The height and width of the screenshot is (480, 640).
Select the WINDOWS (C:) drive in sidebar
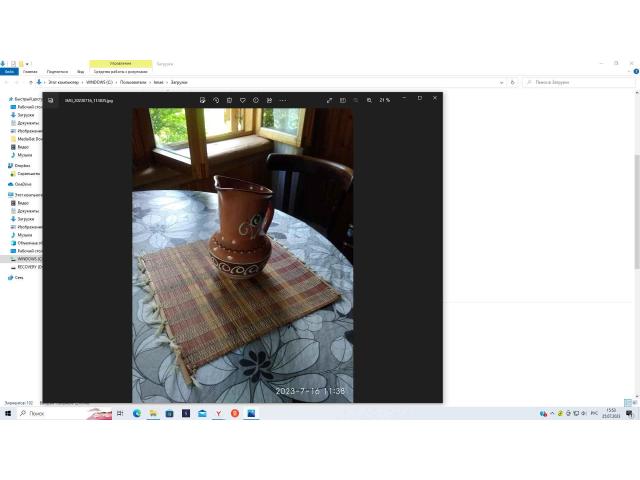click(26, 259)
